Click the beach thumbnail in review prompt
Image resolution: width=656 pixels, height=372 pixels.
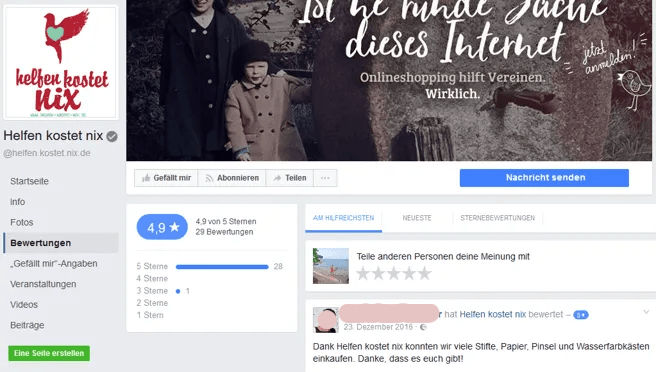(331, 266)
